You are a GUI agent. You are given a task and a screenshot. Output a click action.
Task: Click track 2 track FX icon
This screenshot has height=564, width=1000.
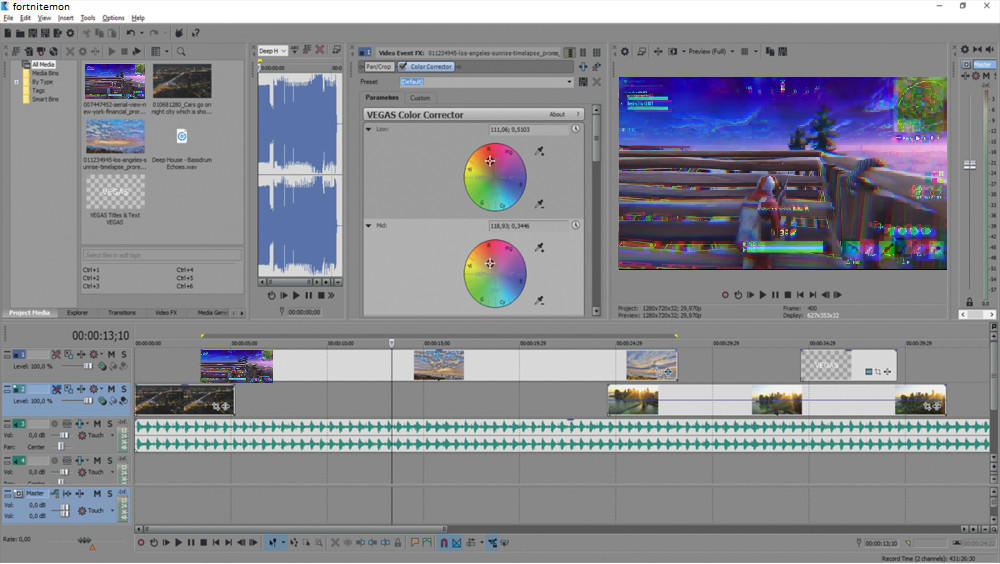(x=81, y=389)
